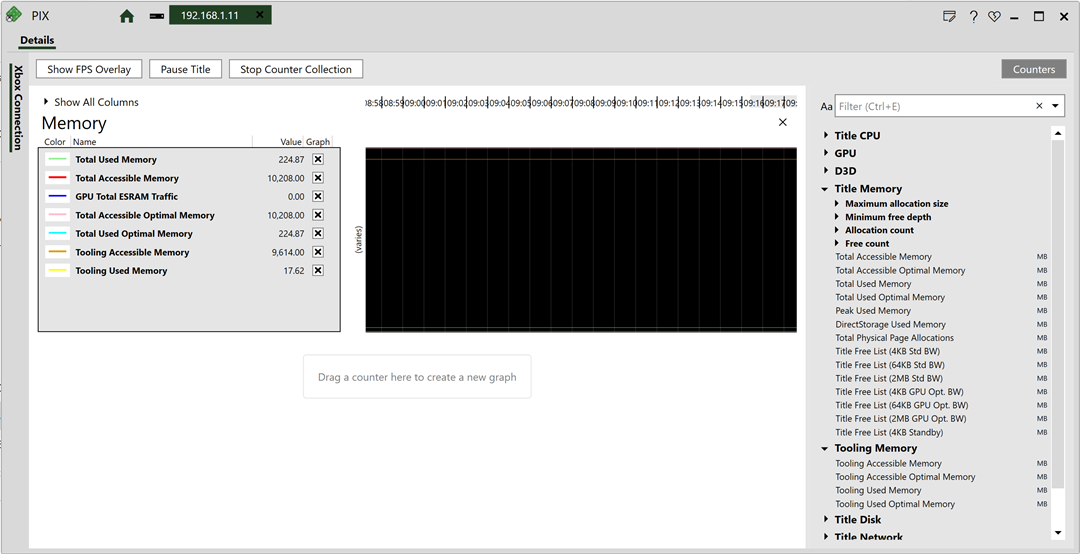
Task: Expand the D3D counter group
Action: tap(827, 171)
